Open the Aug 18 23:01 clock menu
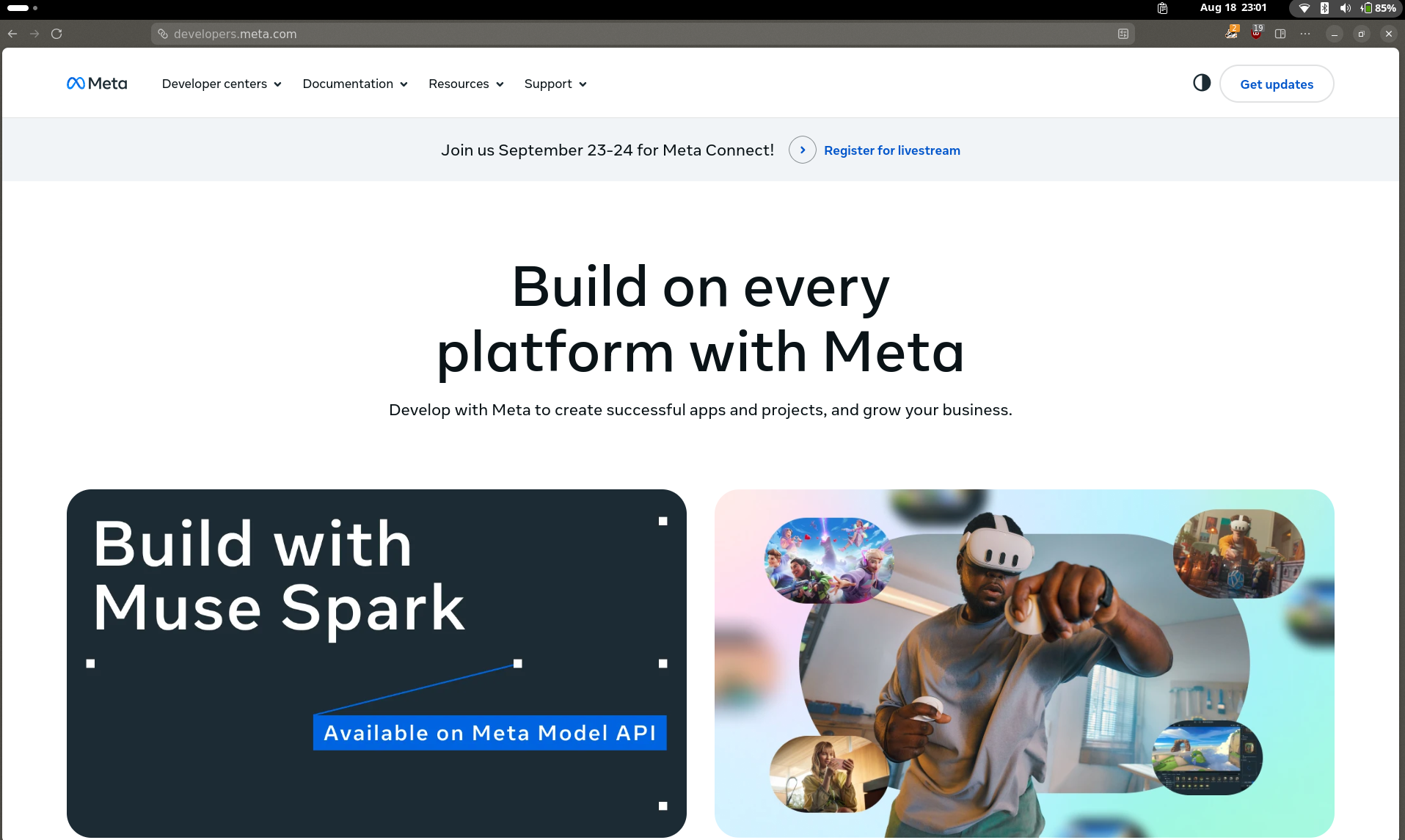This screenshot has height=840, width=1405. 1233,8
